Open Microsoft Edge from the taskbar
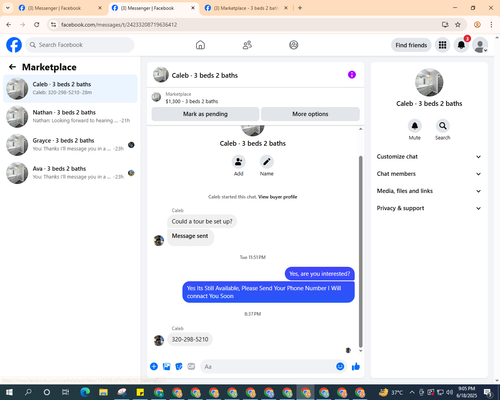Screen dimensions: 500x400 pos(85,392)
